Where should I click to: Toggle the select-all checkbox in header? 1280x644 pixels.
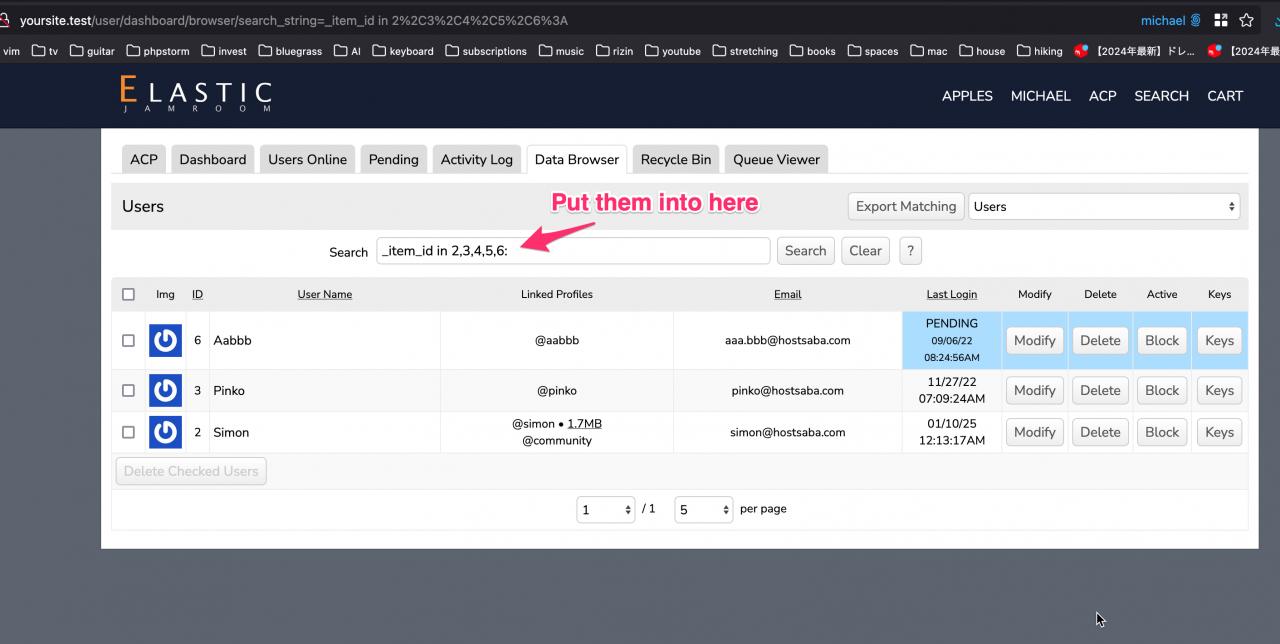[128, 294]
